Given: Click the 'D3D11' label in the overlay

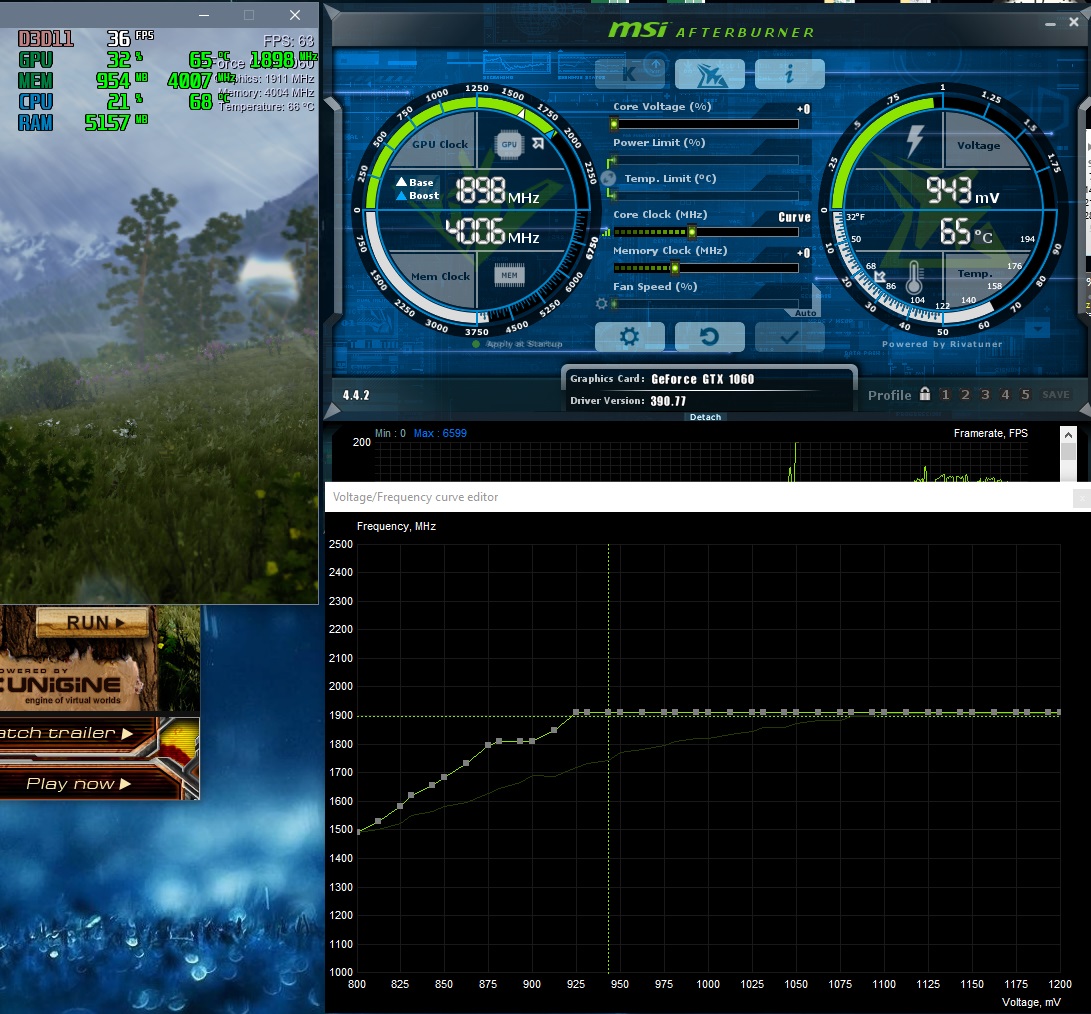Looking at the screenshot, I should pos(46,38).
